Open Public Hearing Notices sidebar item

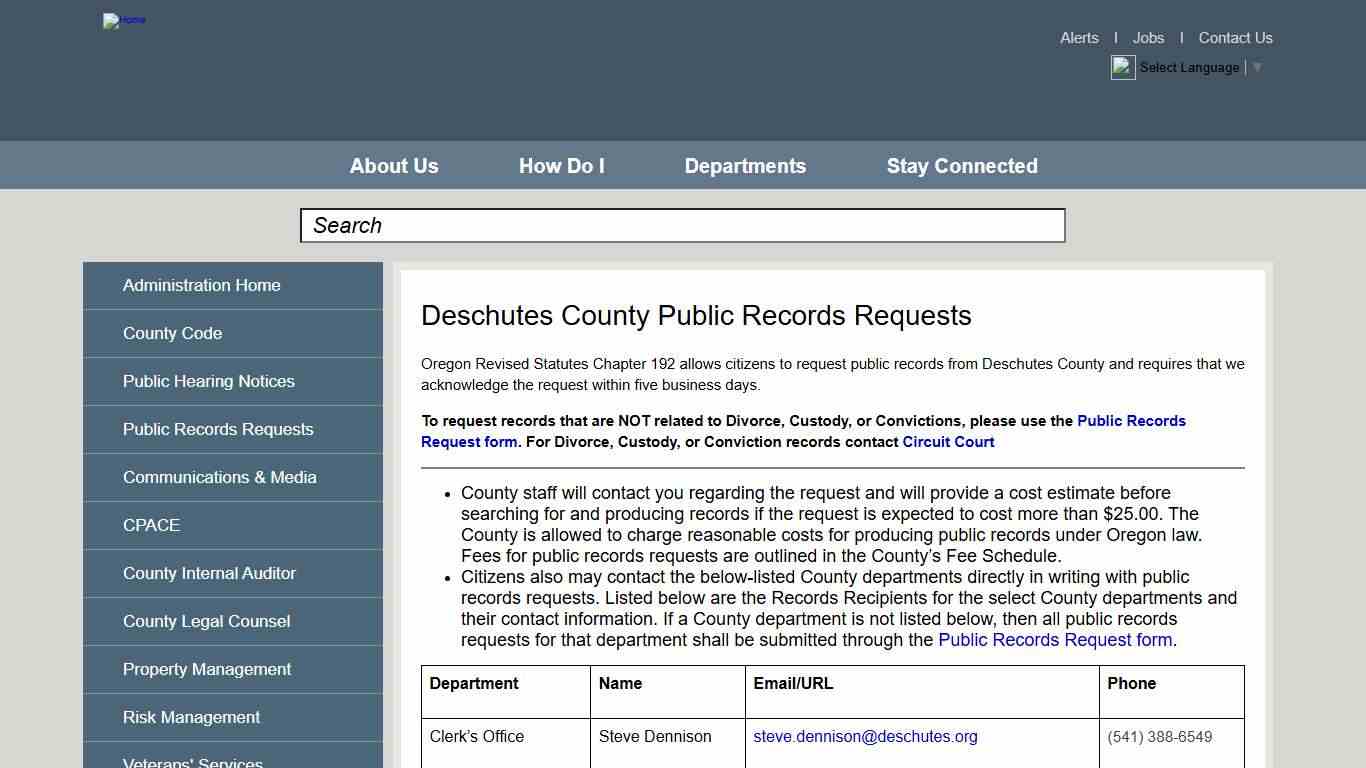click(x=208, y=381)
